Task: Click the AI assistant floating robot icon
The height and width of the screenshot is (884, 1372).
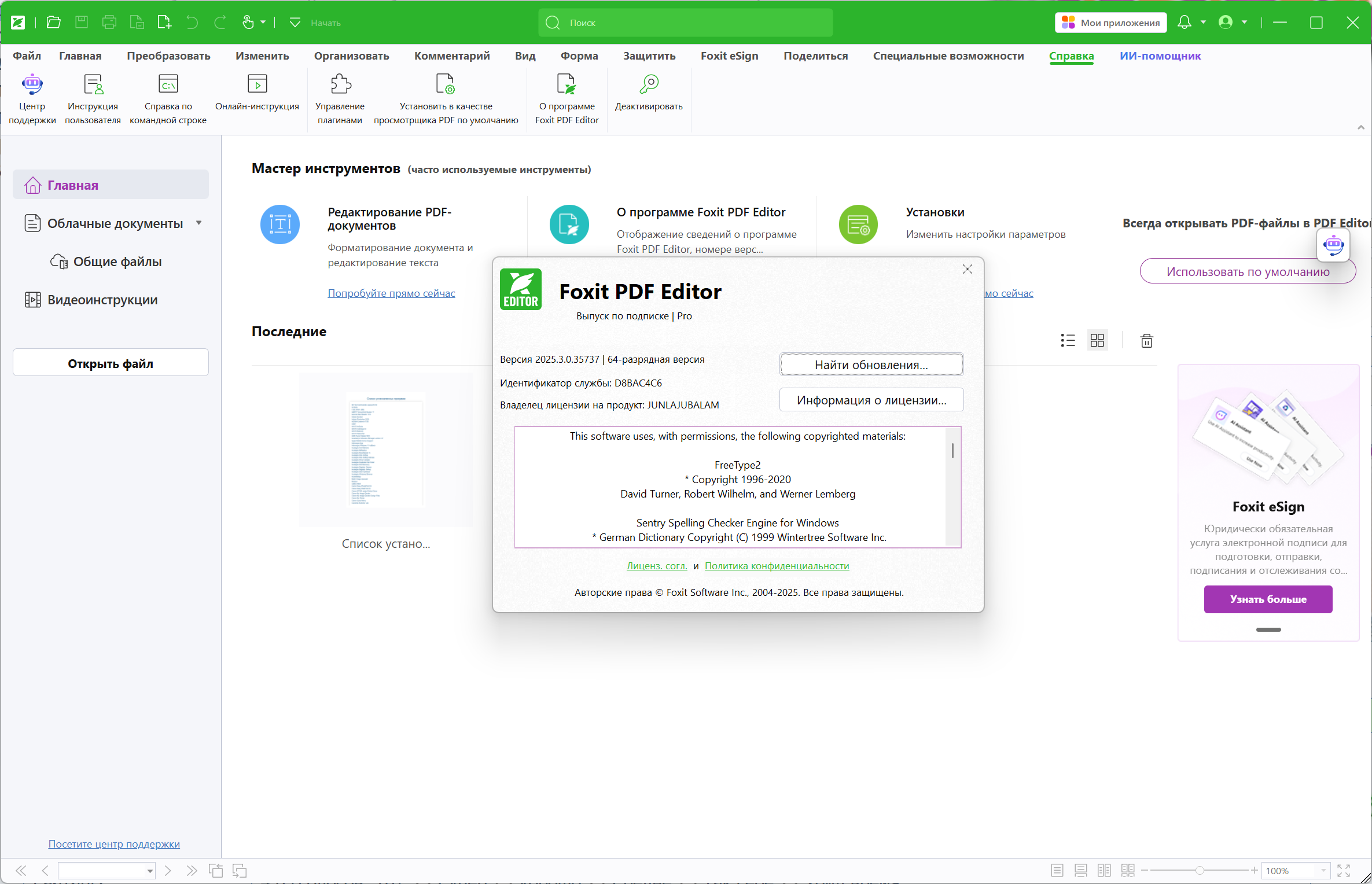Action: [1333, 245]
